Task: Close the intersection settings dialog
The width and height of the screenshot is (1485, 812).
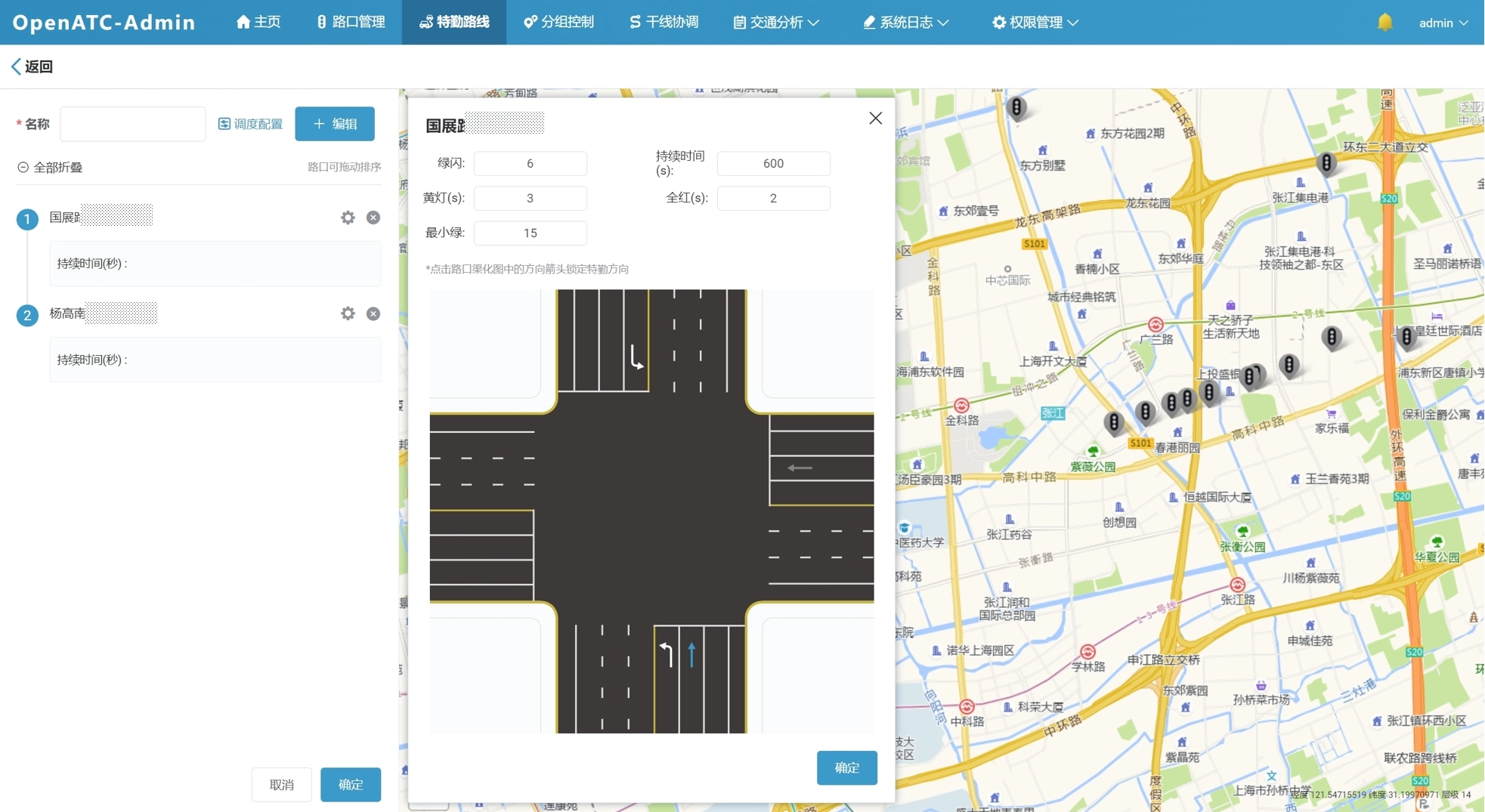Action: [x=875, y=118]
